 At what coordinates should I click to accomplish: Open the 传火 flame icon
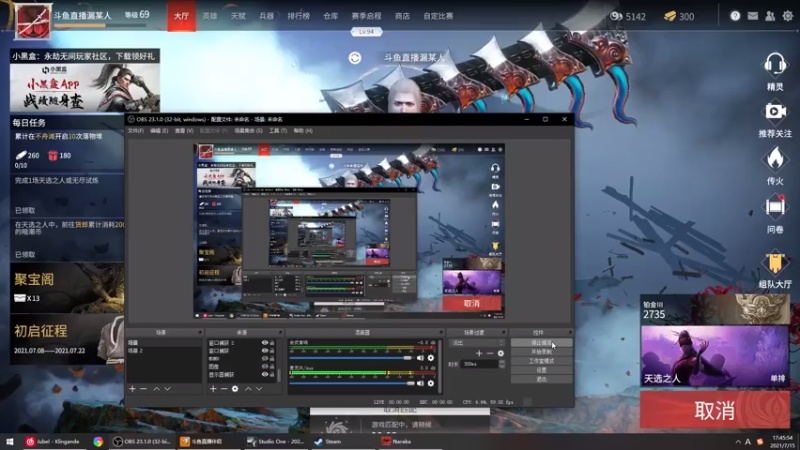774,159
